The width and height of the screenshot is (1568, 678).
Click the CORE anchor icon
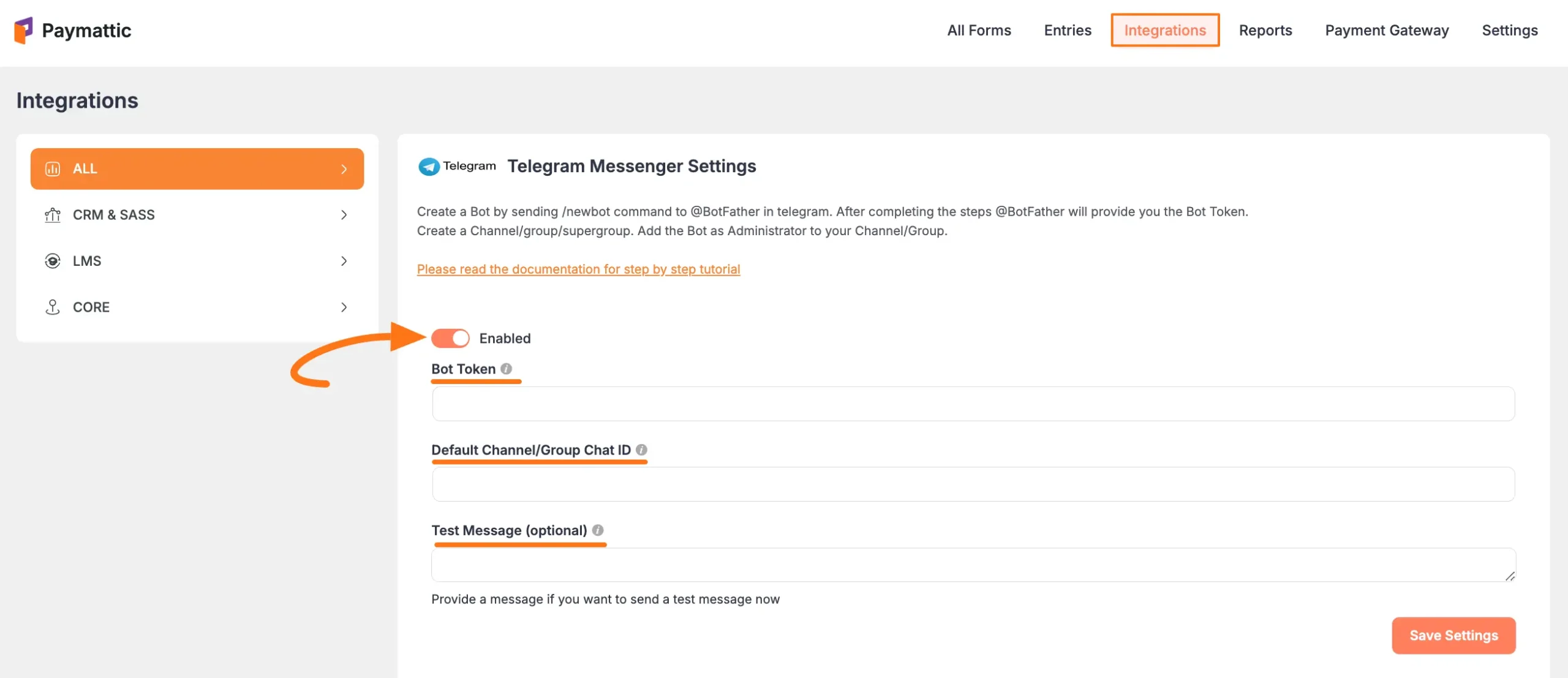coord(53,307)
